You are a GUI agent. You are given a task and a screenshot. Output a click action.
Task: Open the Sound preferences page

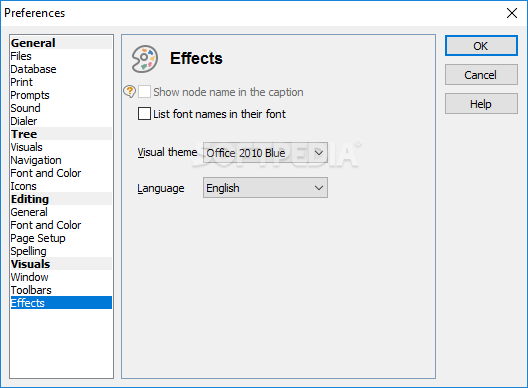[61, 108]
